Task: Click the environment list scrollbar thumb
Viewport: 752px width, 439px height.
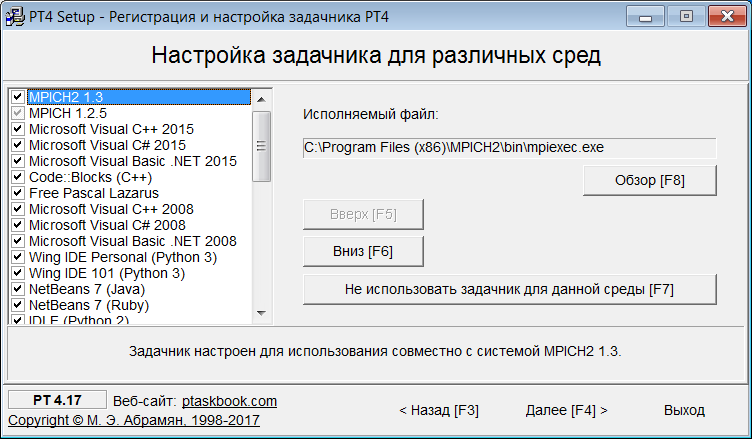Action: [261, 146]
